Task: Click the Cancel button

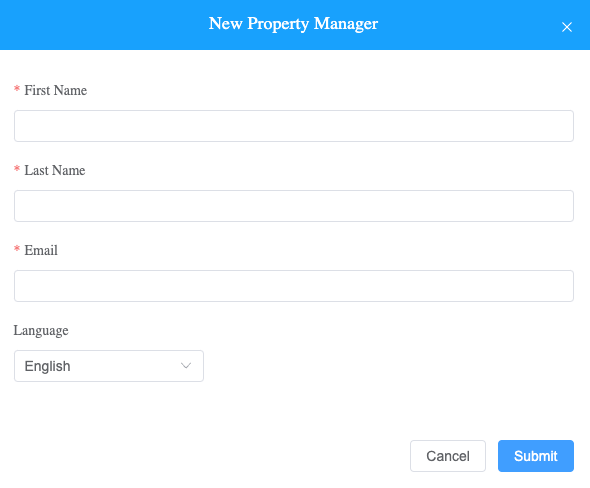Action: (x=448, y=456)
